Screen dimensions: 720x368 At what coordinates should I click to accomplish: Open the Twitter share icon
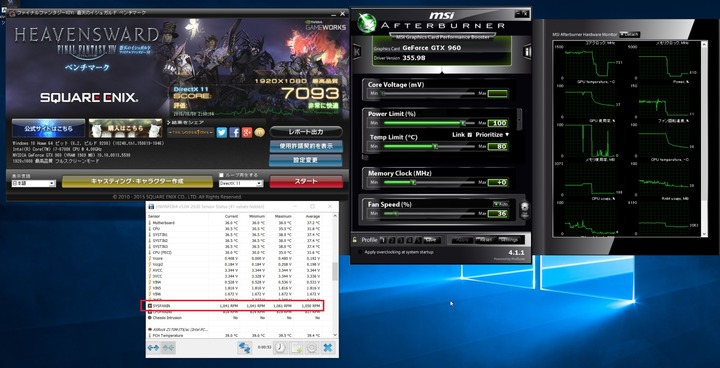point(222,132)
